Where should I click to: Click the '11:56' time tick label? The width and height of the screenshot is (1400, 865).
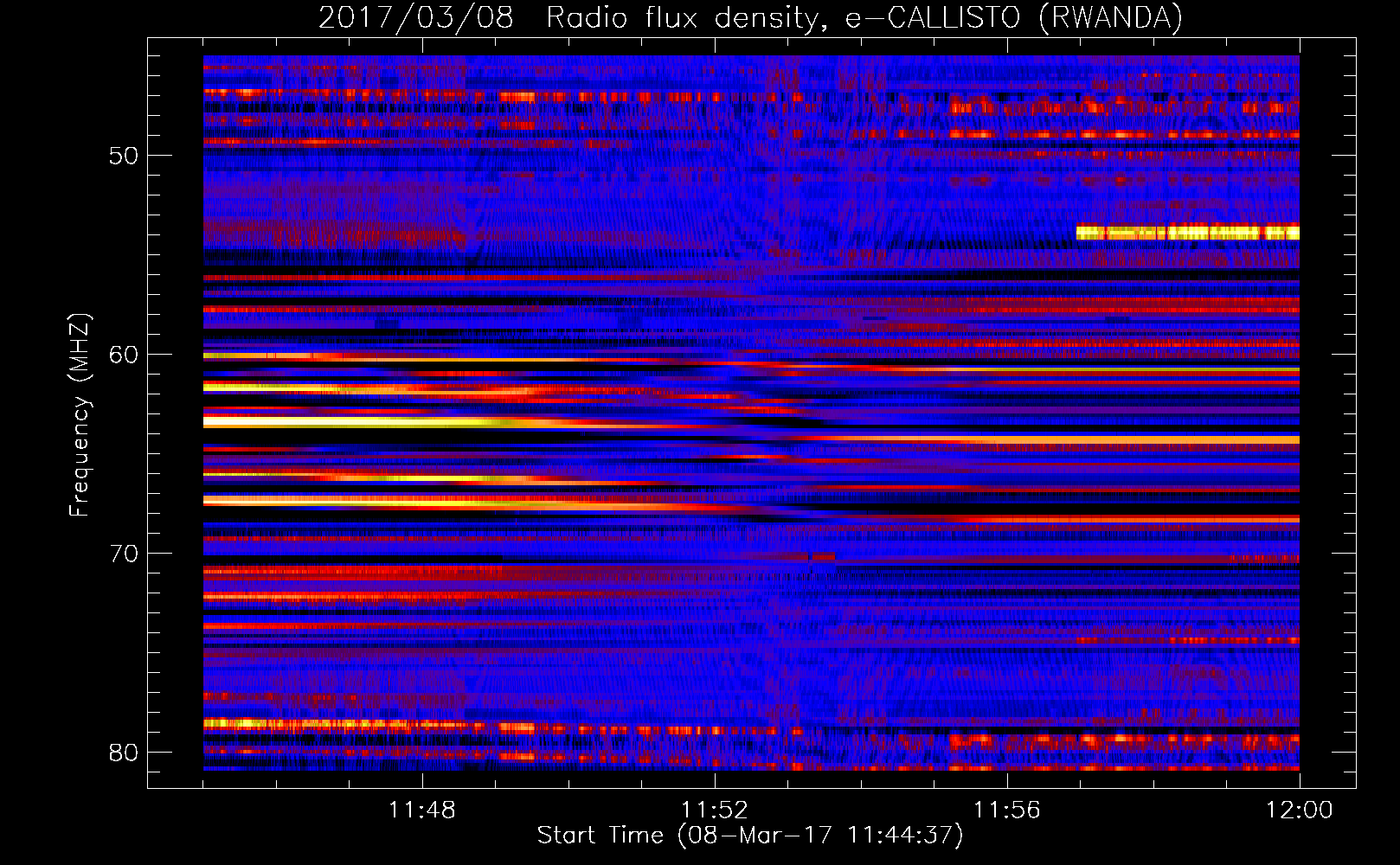1007,811
